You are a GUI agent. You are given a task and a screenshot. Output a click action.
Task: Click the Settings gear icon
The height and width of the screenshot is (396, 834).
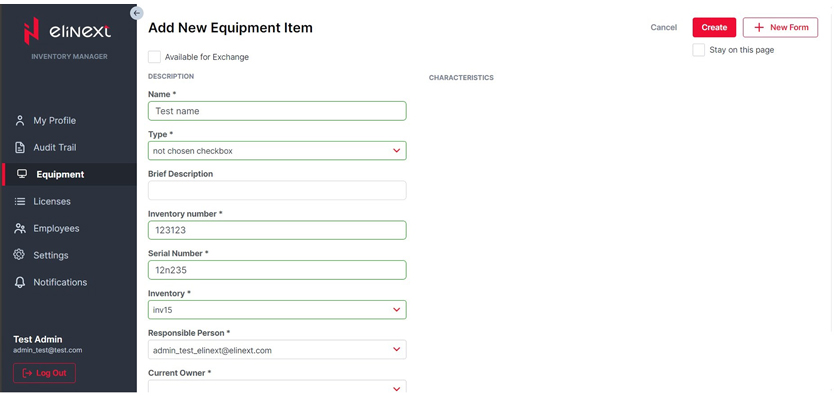pyautogui.click(x=20, y=255)
